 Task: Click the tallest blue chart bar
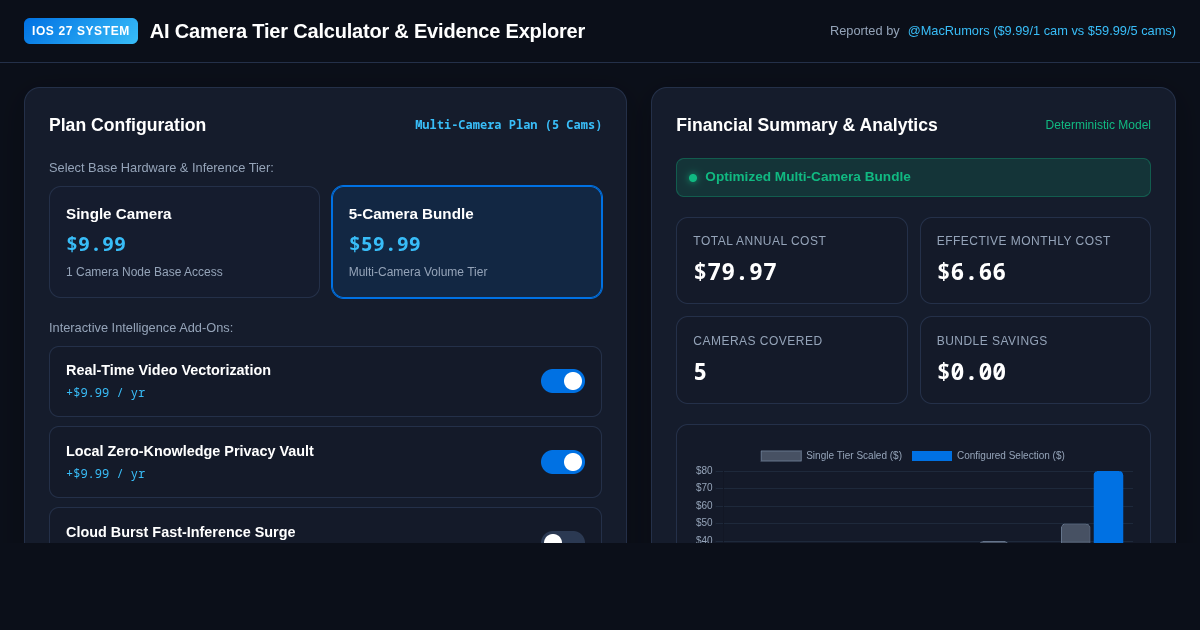[x=1108, y=507]
